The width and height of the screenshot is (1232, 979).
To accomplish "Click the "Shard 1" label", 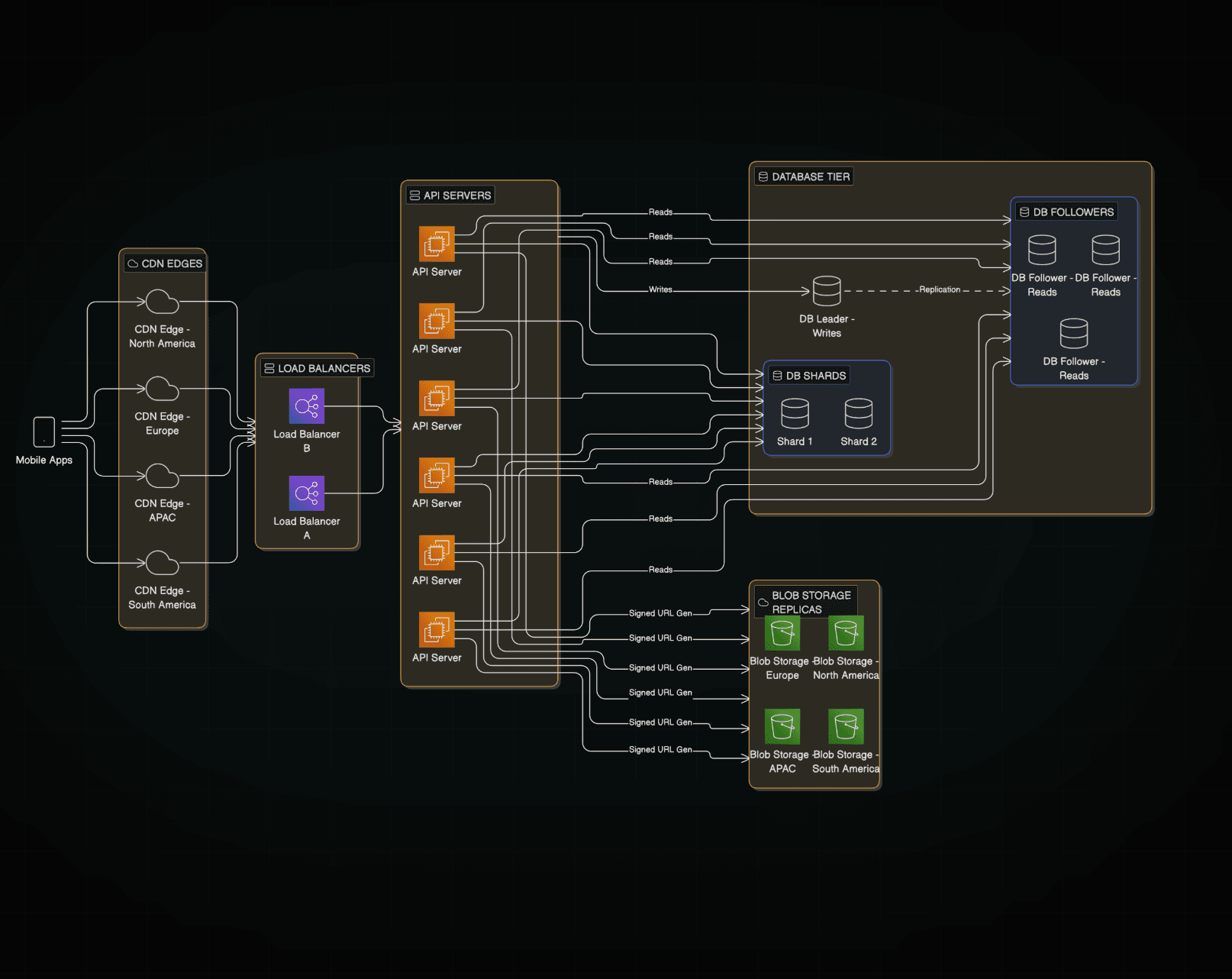I will (x=795, y=441).
